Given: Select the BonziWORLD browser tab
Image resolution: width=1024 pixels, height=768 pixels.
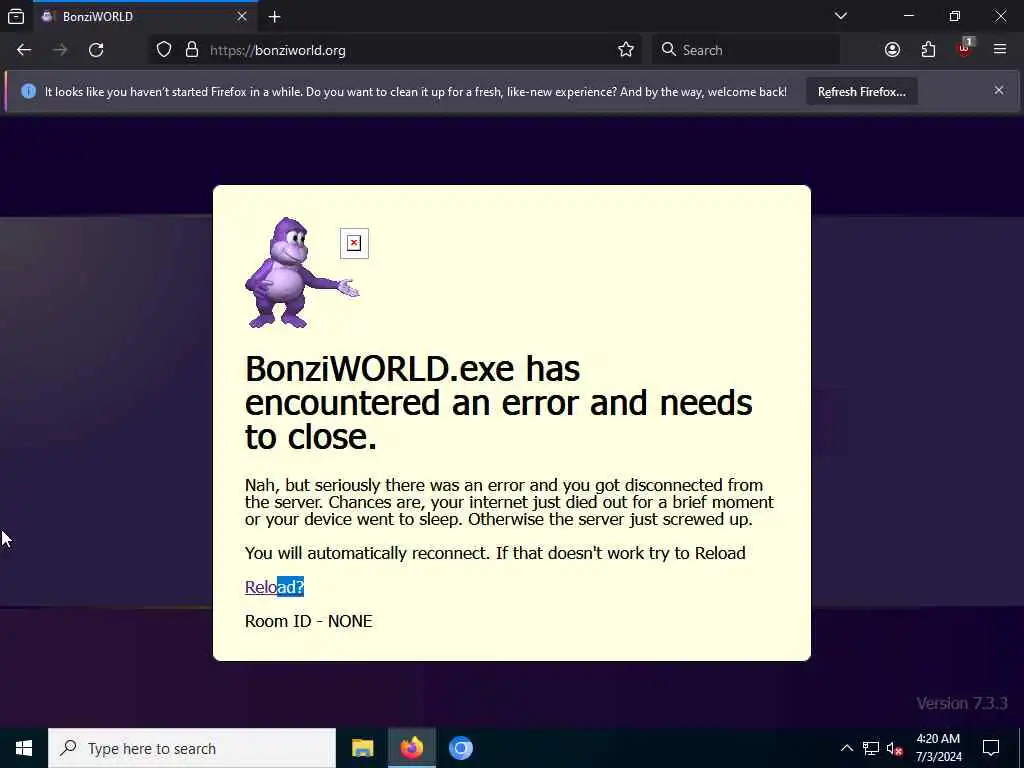Looking at the screenshot, I should tap(146, 16).
